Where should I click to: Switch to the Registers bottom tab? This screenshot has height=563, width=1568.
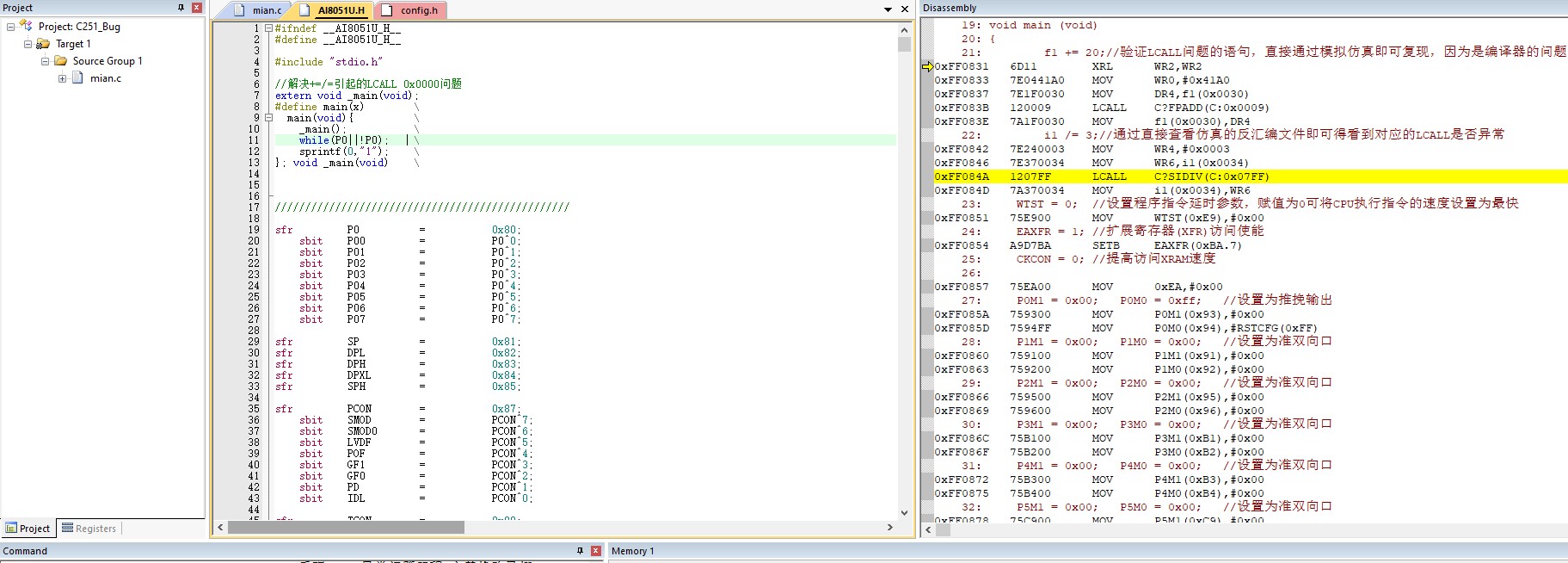(89, 529)
